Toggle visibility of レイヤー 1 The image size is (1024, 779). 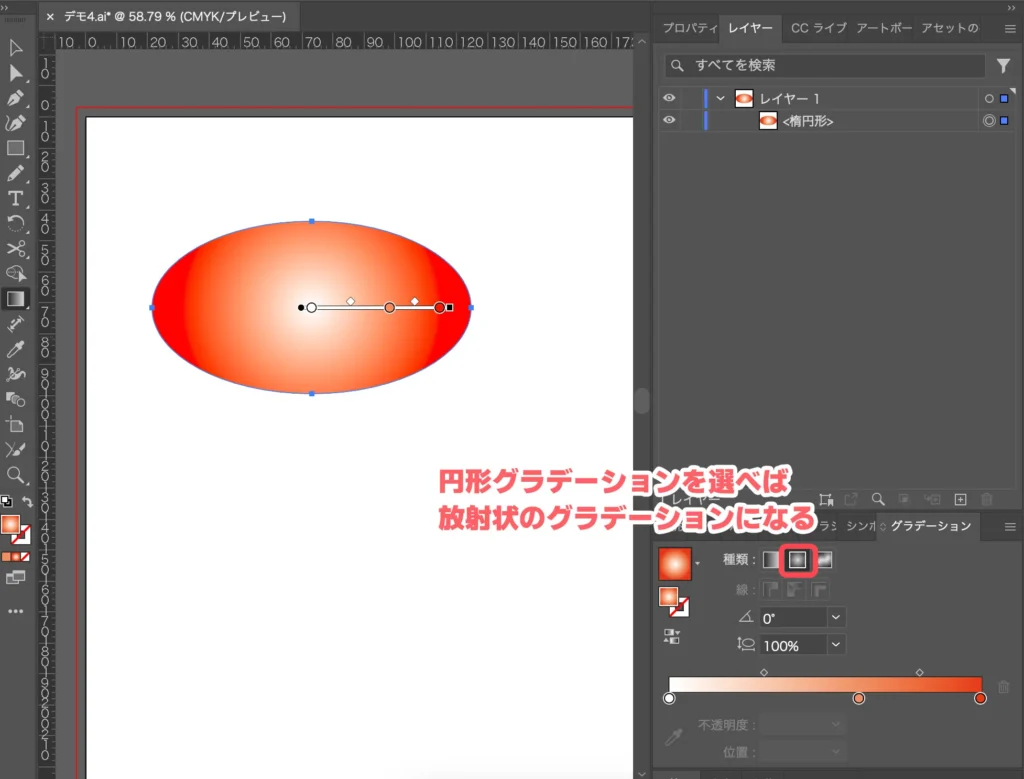[670, 98]
